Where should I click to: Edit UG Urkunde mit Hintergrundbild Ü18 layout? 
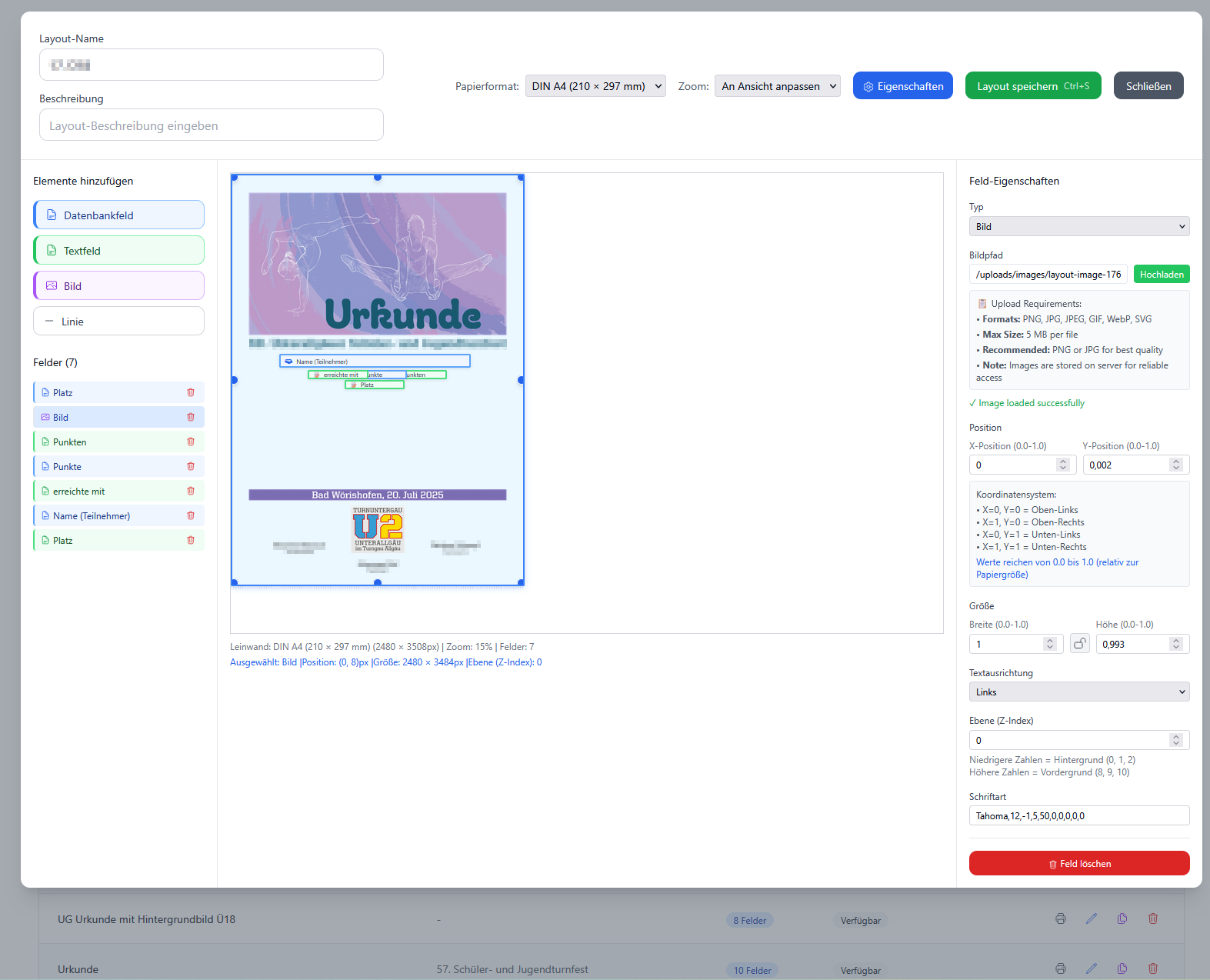pyautogui.click(x=1092, y=918)
